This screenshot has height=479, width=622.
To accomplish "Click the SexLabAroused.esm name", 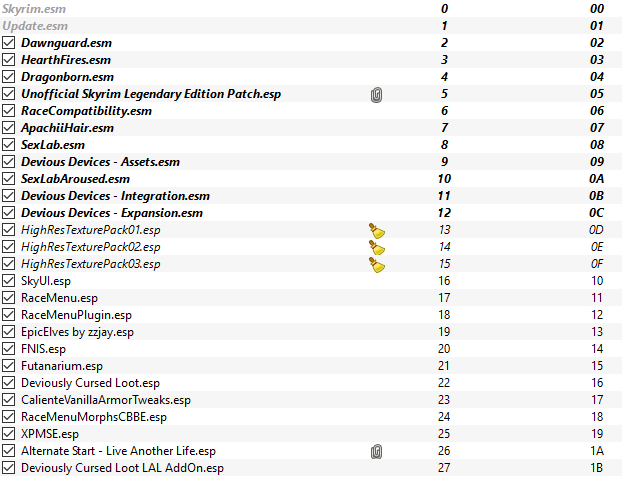I will [x=75, y=179].
